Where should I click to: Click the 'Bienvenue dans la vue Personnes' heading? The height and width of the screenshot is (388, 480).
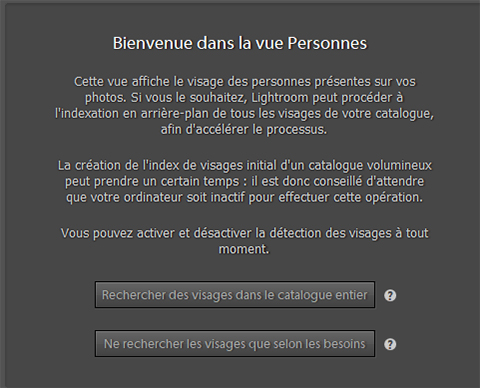[240, 43]
